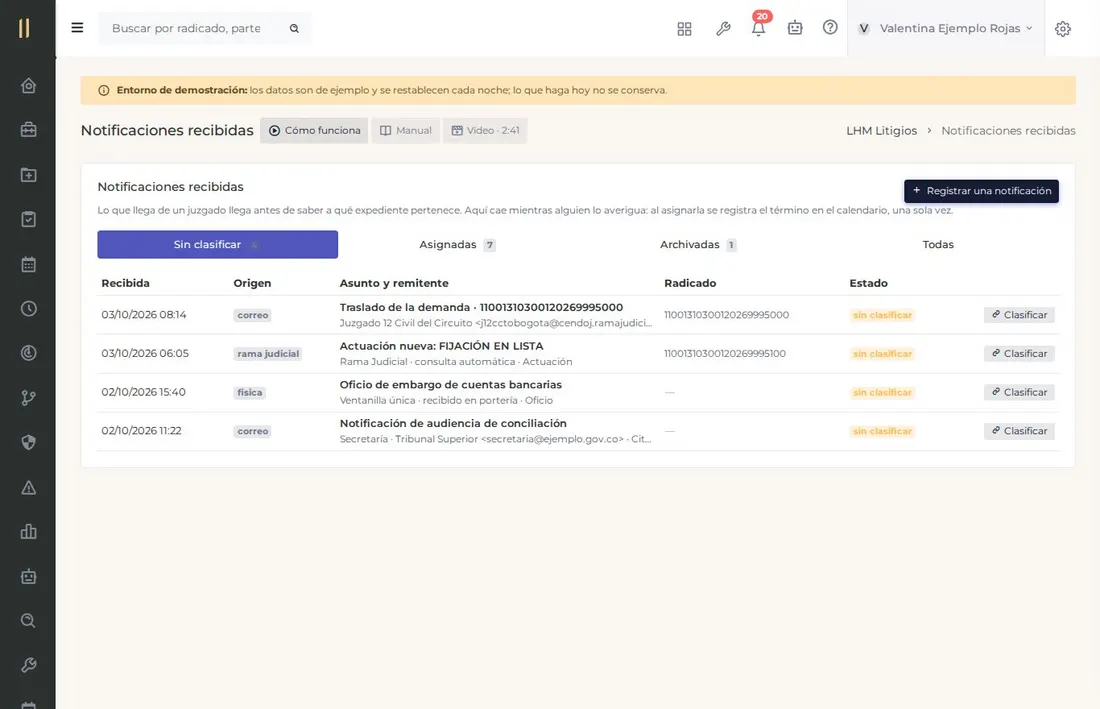
Task: Open the wrench icon in top header
Action: (x=723, y=29)
